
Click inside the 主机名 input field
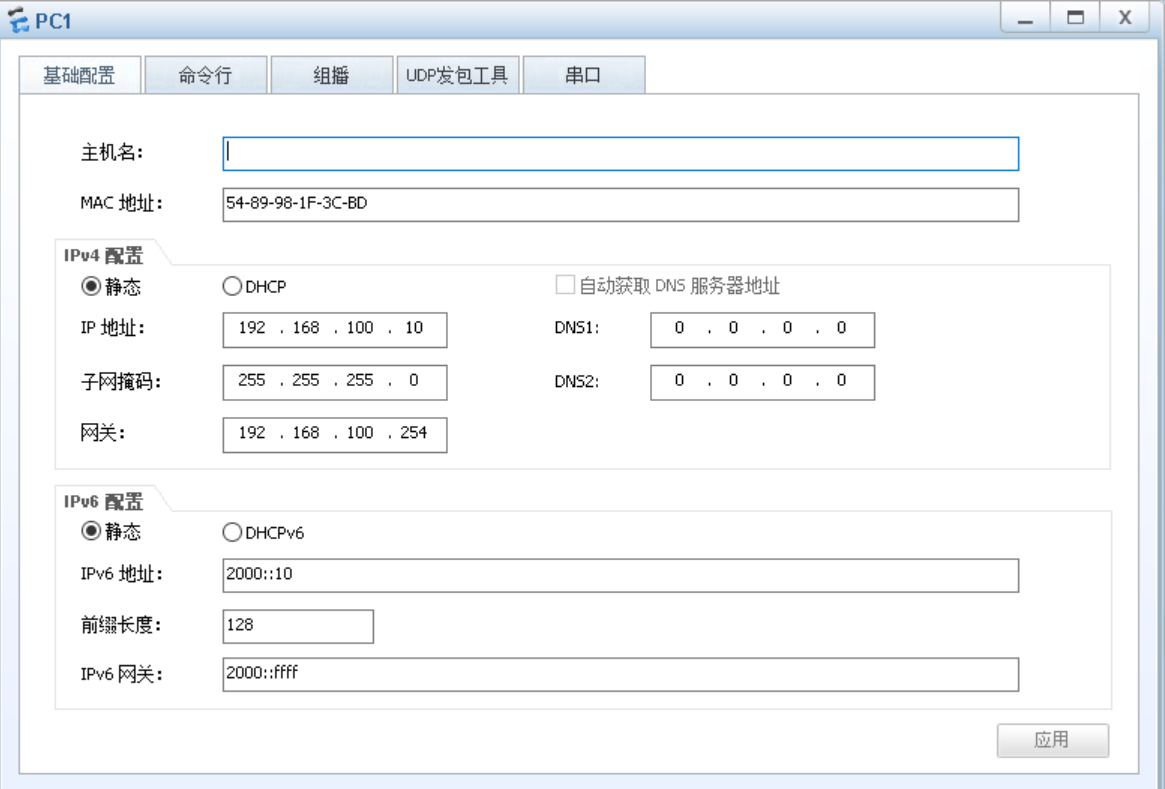(x=620, y=152)
